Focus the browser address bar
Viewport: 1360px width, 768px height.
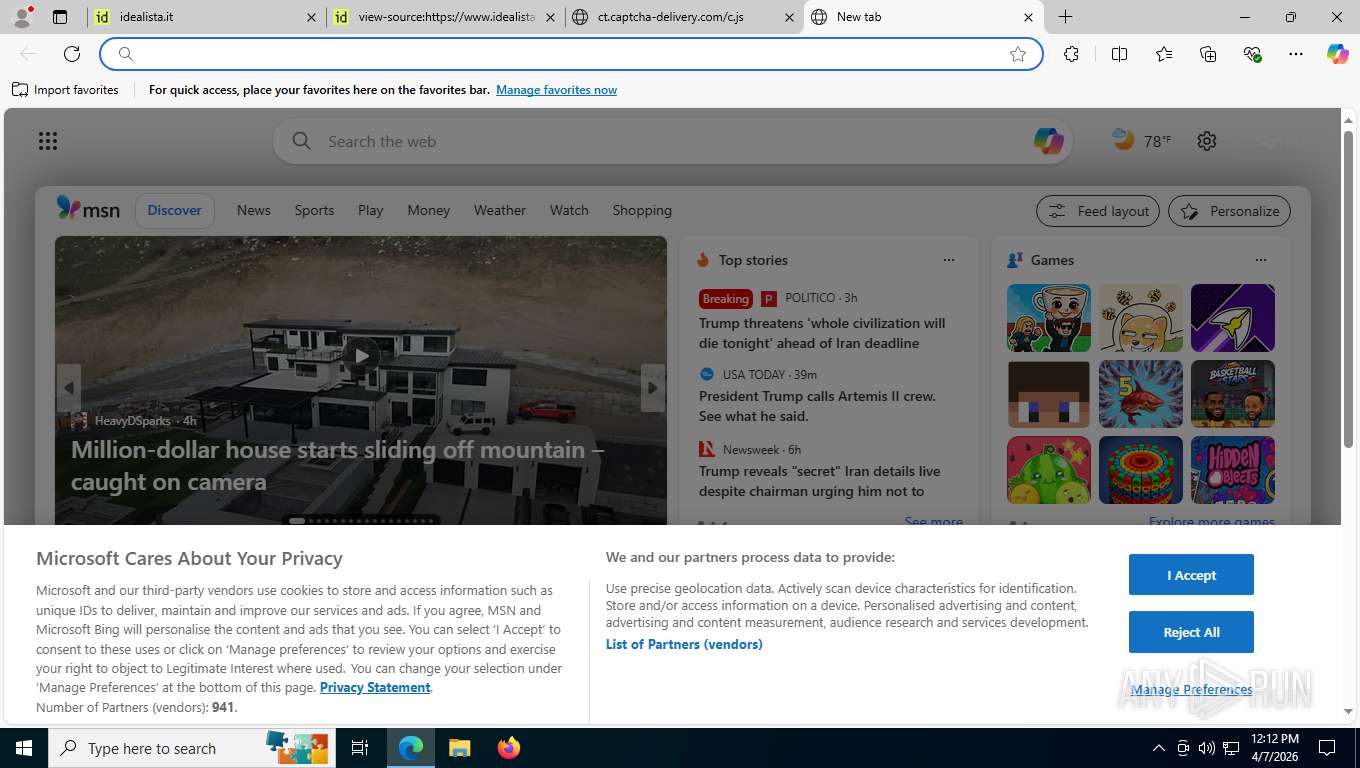[x=570, y=54]
